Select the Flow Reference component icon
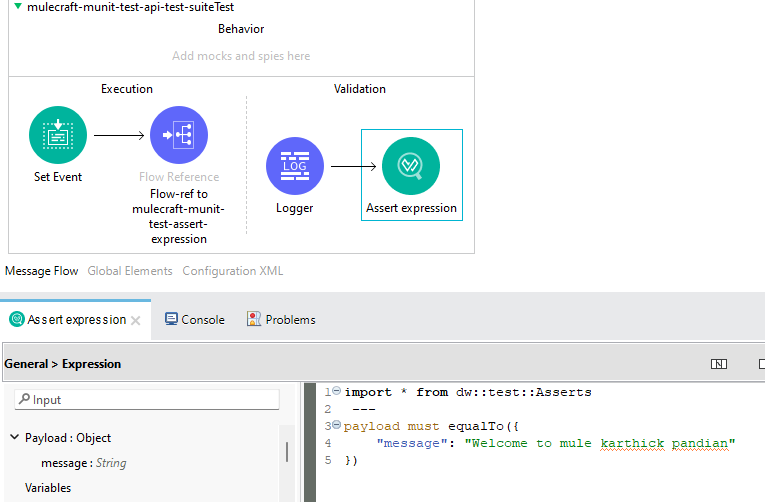This screenshot has width=765, height=502. pos(179,135)
